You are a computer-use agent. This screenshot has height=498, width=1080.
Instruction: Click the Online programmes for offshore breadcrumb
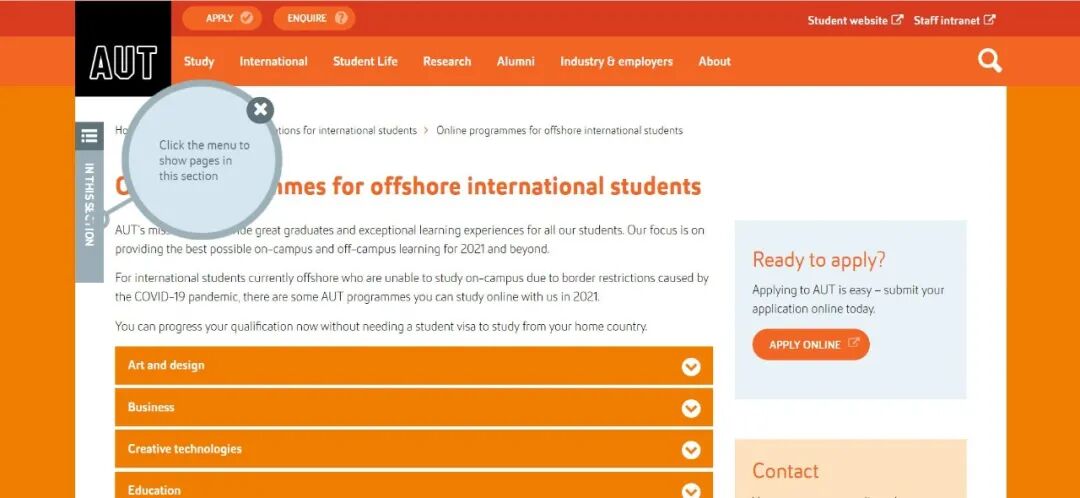click(559, 130)
